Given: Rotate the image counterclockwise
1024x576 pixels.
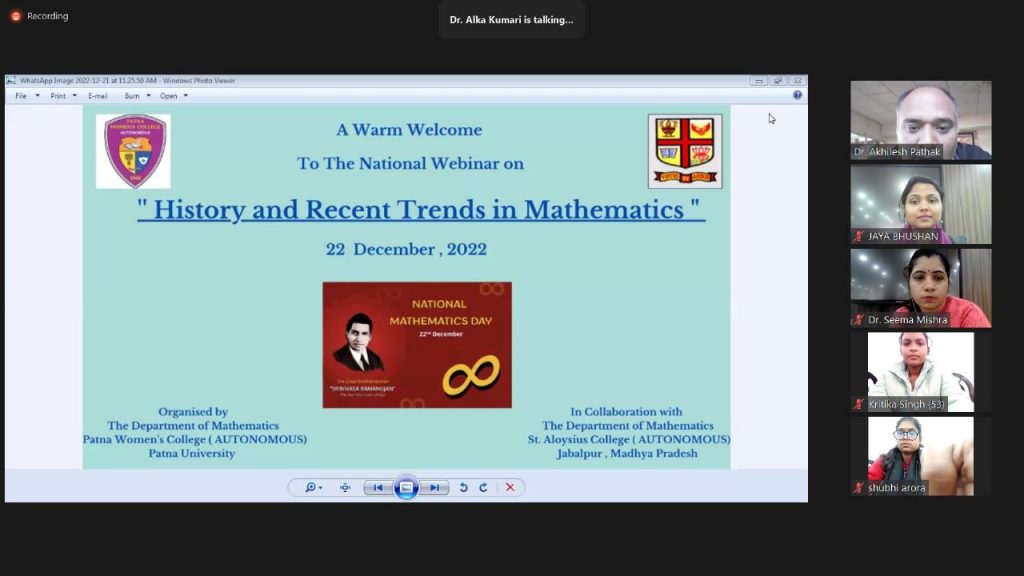Looking at the screenshot, I should [x=463, y=488].
